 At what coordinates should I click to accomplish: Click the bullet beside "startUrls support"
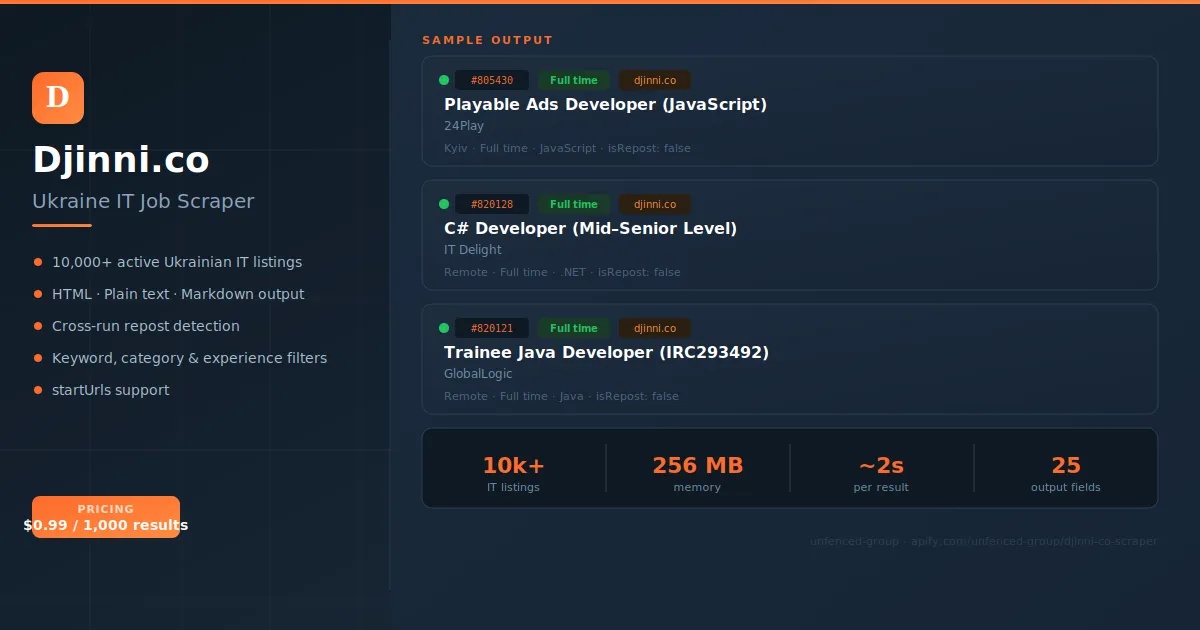point(38,390)
